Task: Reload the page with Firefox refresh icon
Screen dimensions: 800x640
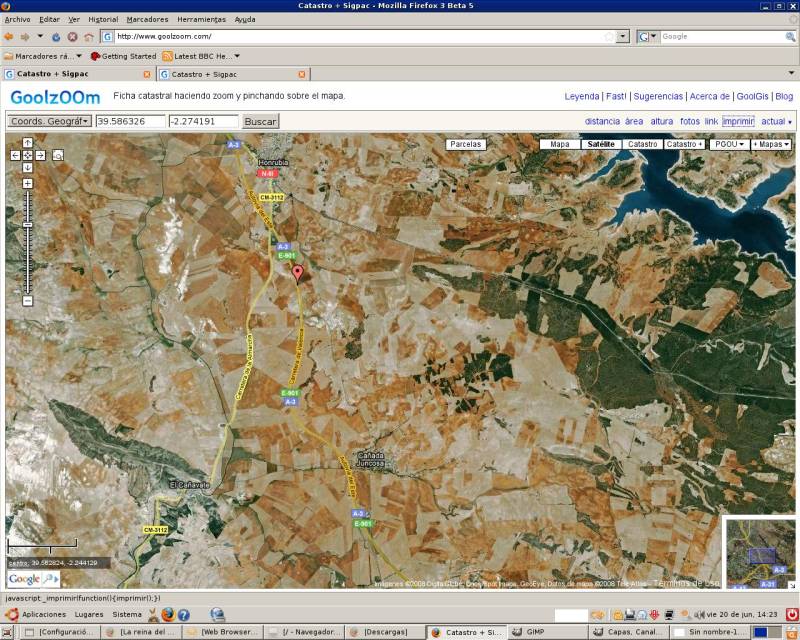Action: pos(56,36)
